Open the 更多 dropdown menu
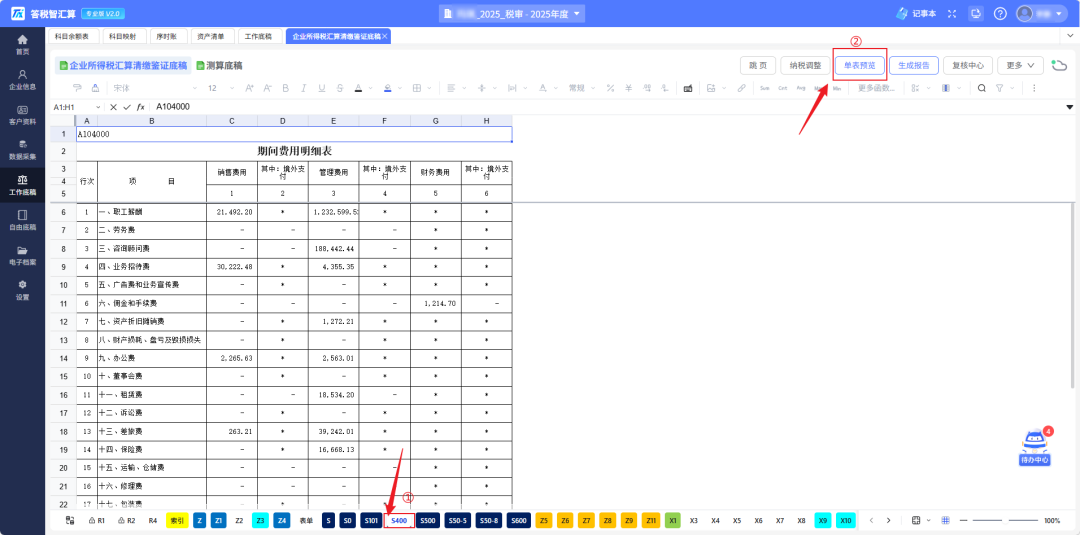This screenshot has height=535, width=1080. pyautogui.click(x=1022, y=65)
